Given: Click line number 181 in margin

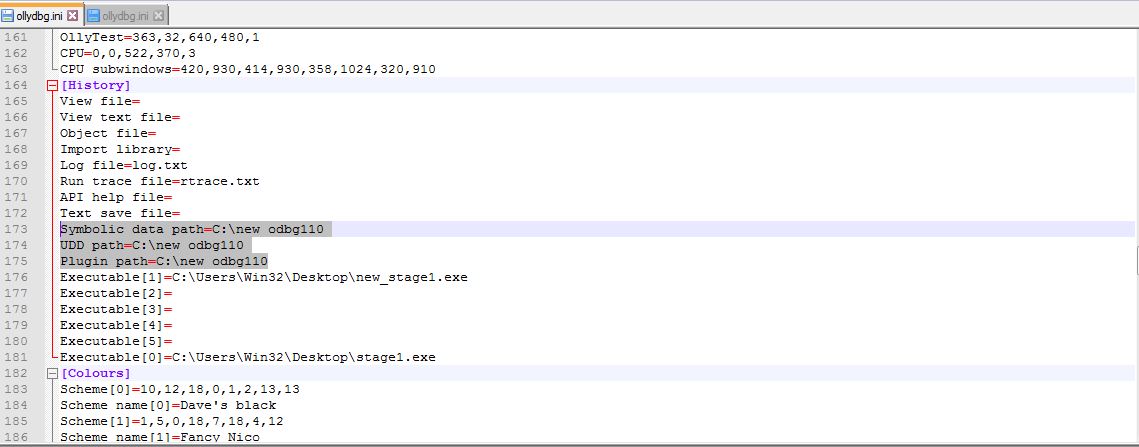Looking at the screenshot, I should (x=16, y=357).
